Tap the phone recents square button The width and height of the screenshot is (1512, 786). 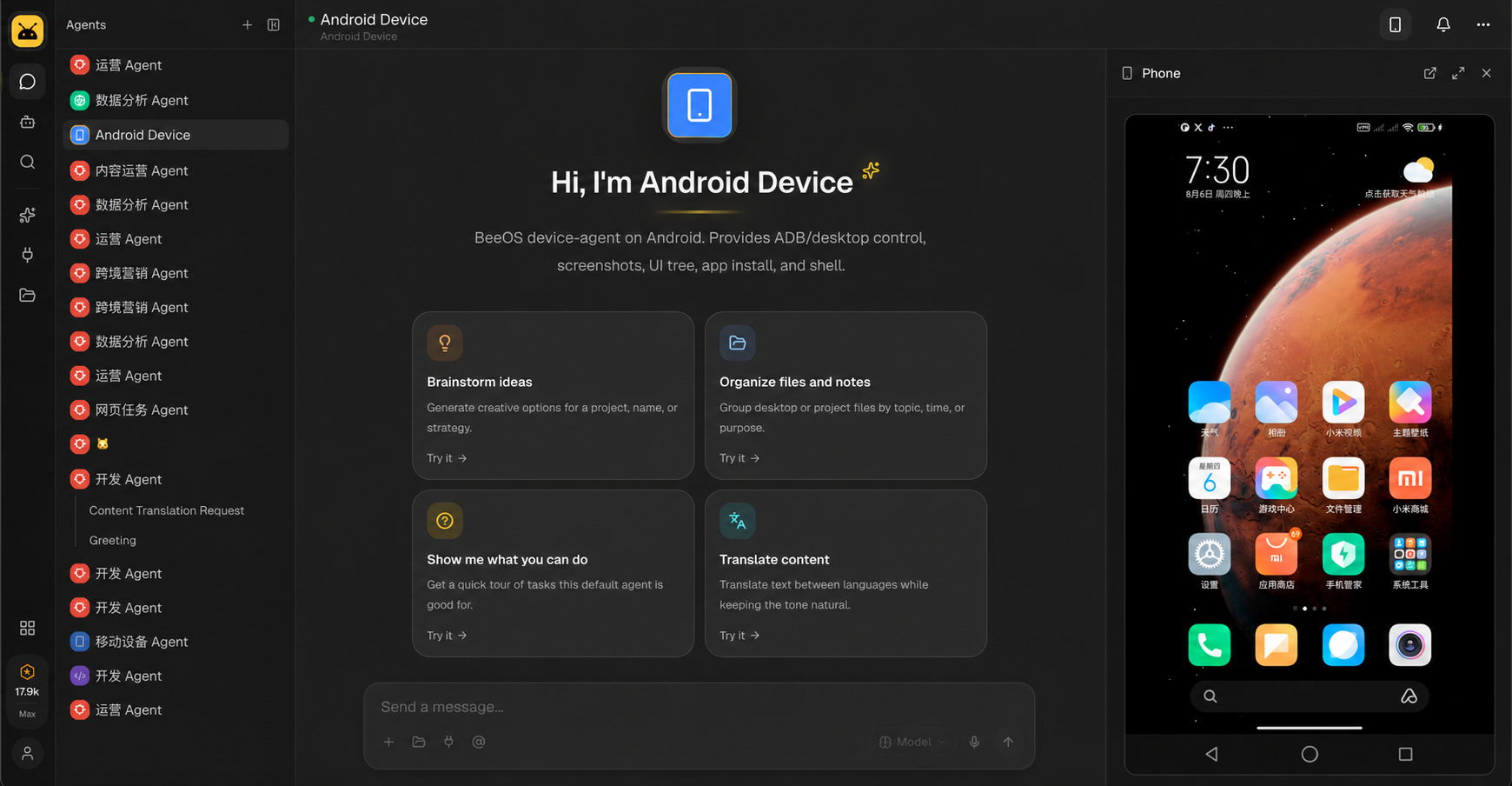point(1405,754)
